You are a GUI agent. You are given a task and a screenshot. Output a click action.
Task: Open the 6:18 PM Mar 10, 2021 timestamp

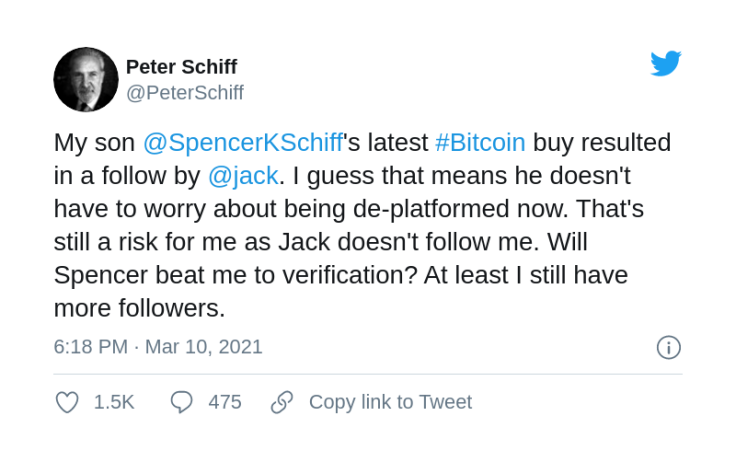(158, 347)
